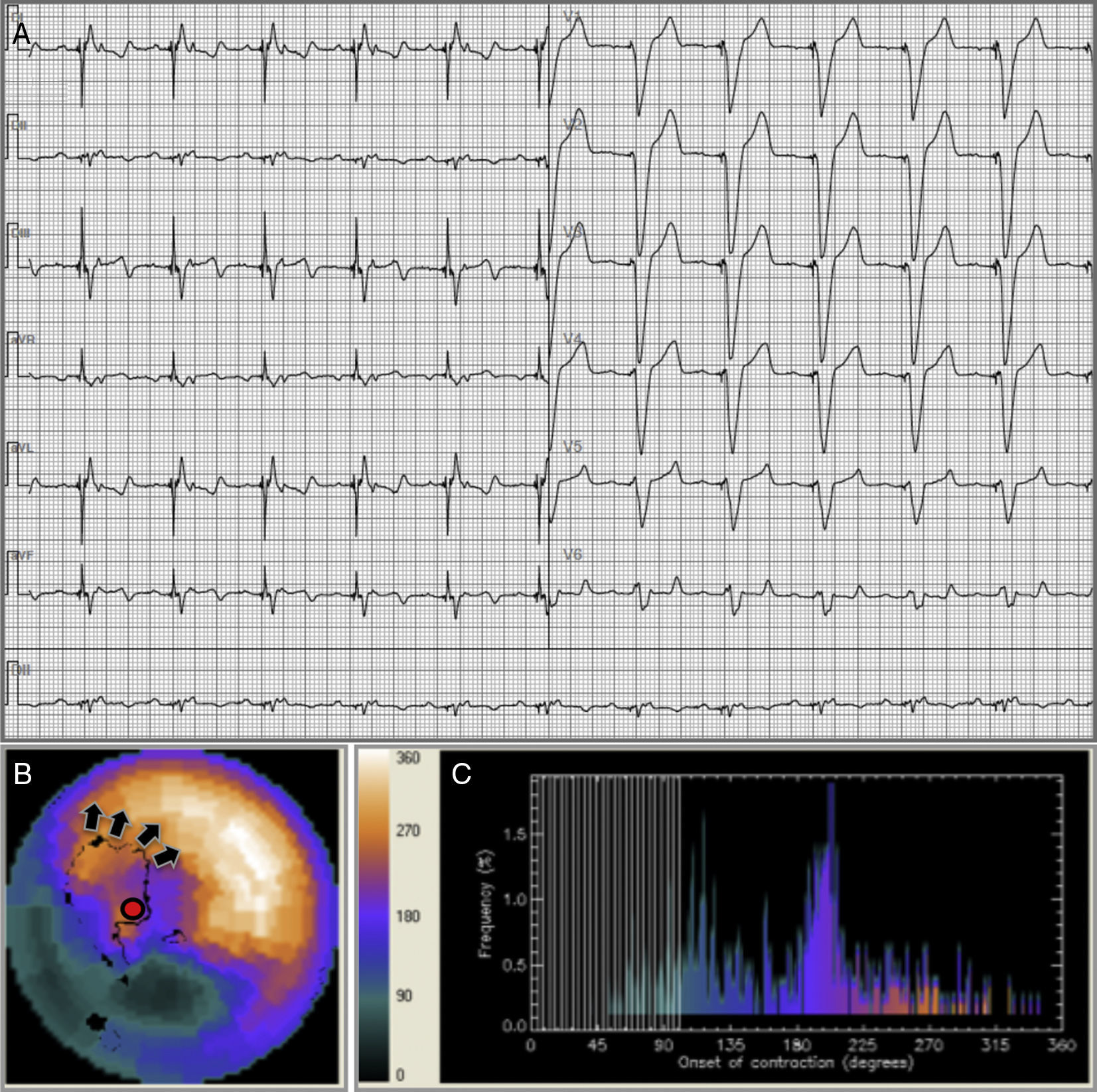
Task: Click the panel C letter label
Action: coord(461,774)
